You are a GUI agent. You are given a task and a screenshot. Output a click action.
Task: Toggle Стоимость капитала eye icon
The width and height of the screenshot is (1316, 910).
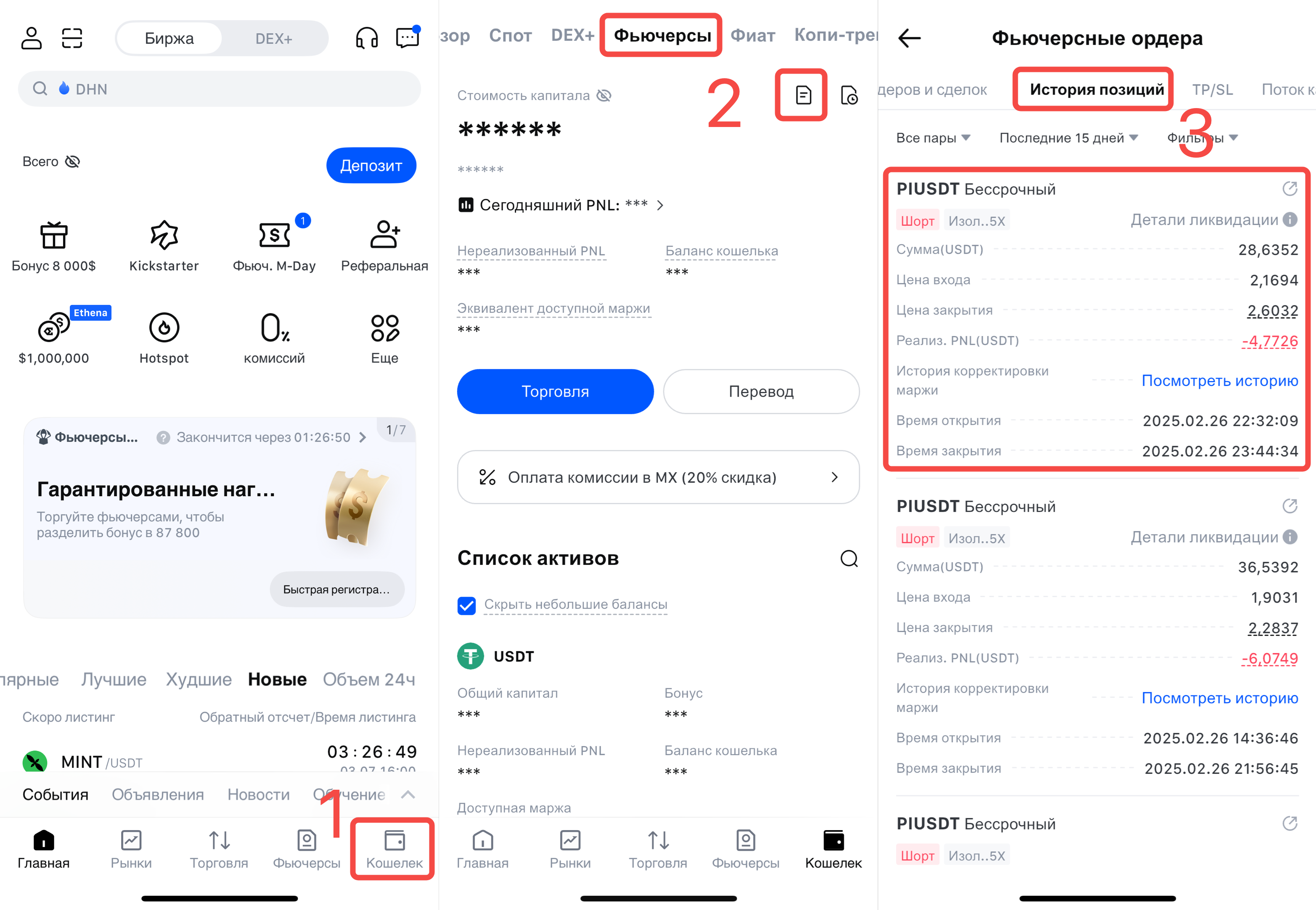[604, 96]
